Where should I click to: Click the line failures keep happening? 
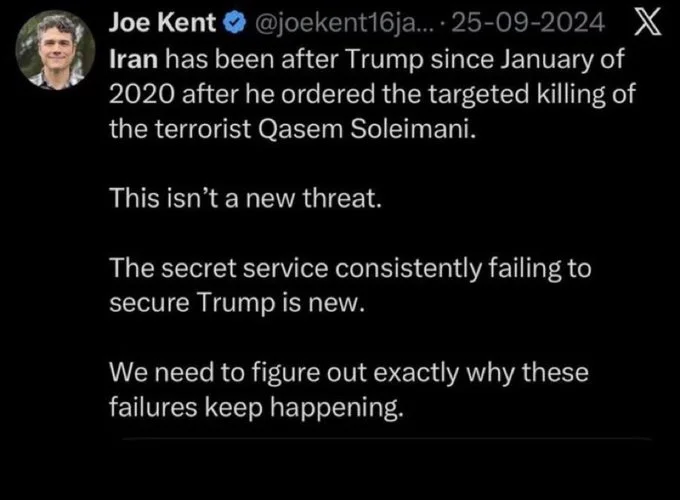click(x=255, y=408)
